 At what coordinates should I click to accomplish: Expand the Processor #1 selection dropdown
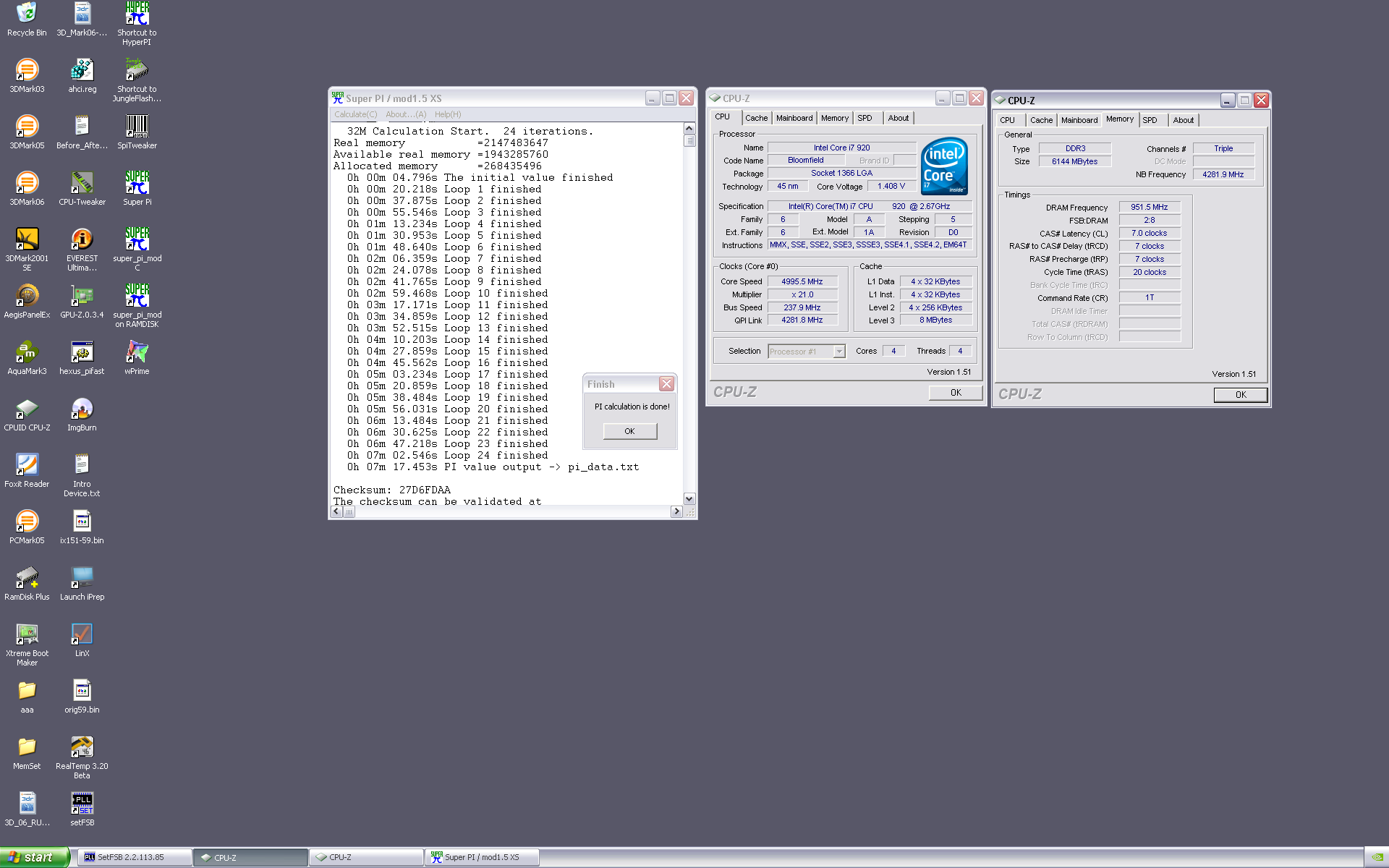click(839, 352)
